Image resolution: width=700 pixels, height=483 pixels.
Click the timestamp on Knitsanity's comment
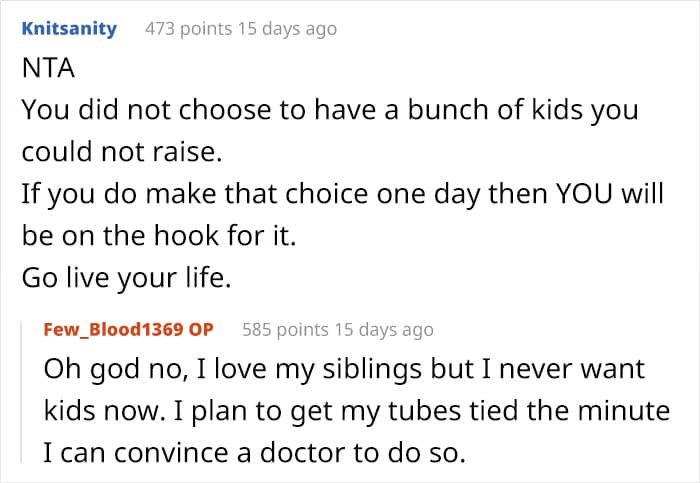290,29
